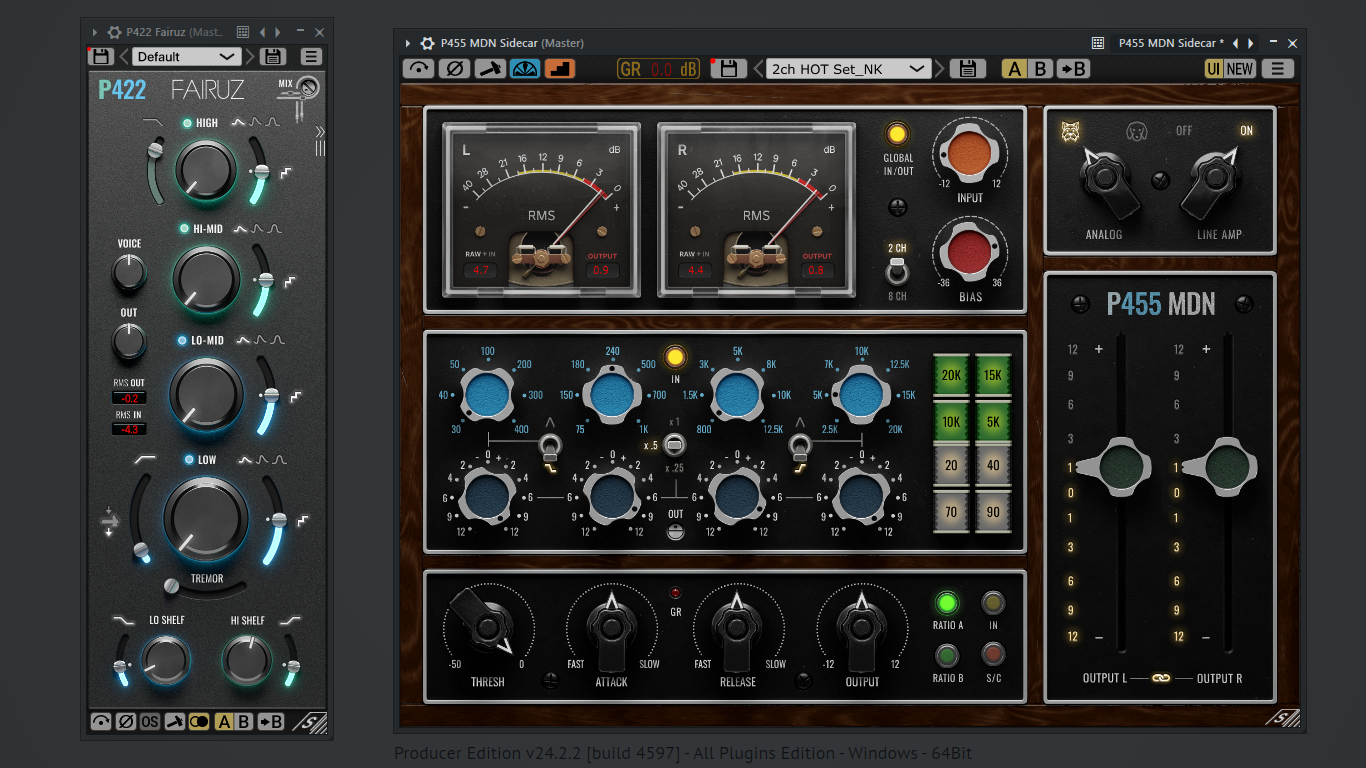Screen dimensions: 1366x768
Task: Click the hammer icon in P455 toolbar
Action: point(489,68)
